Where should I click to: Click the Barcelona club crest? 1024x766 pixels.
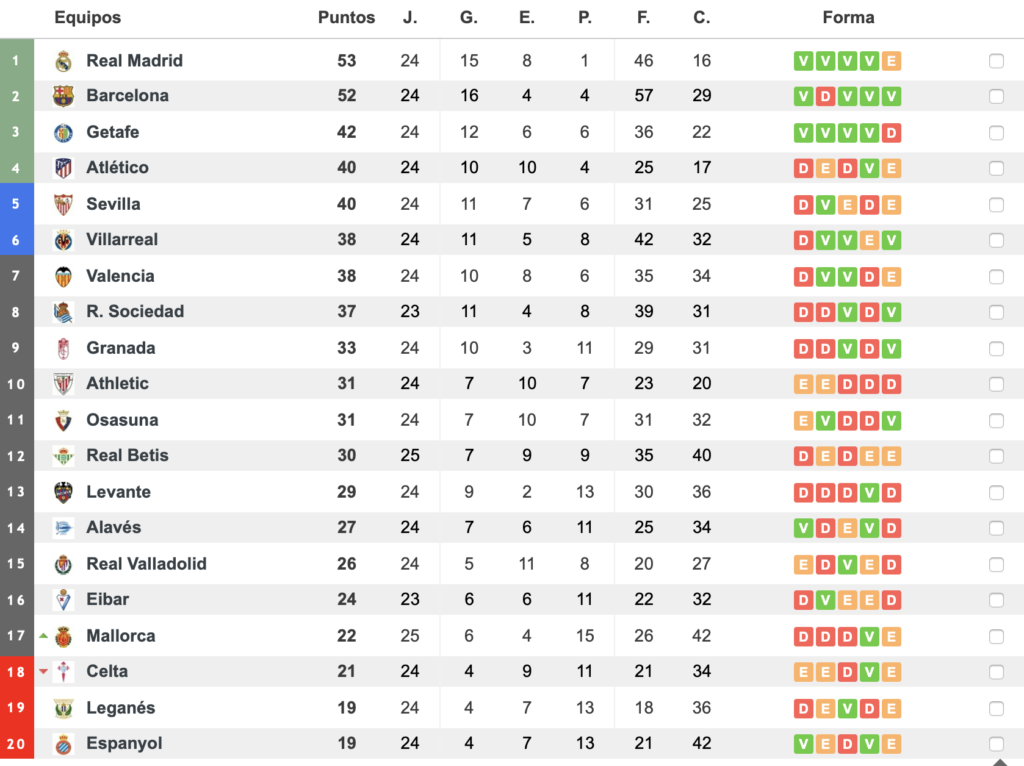coord(63,96)
